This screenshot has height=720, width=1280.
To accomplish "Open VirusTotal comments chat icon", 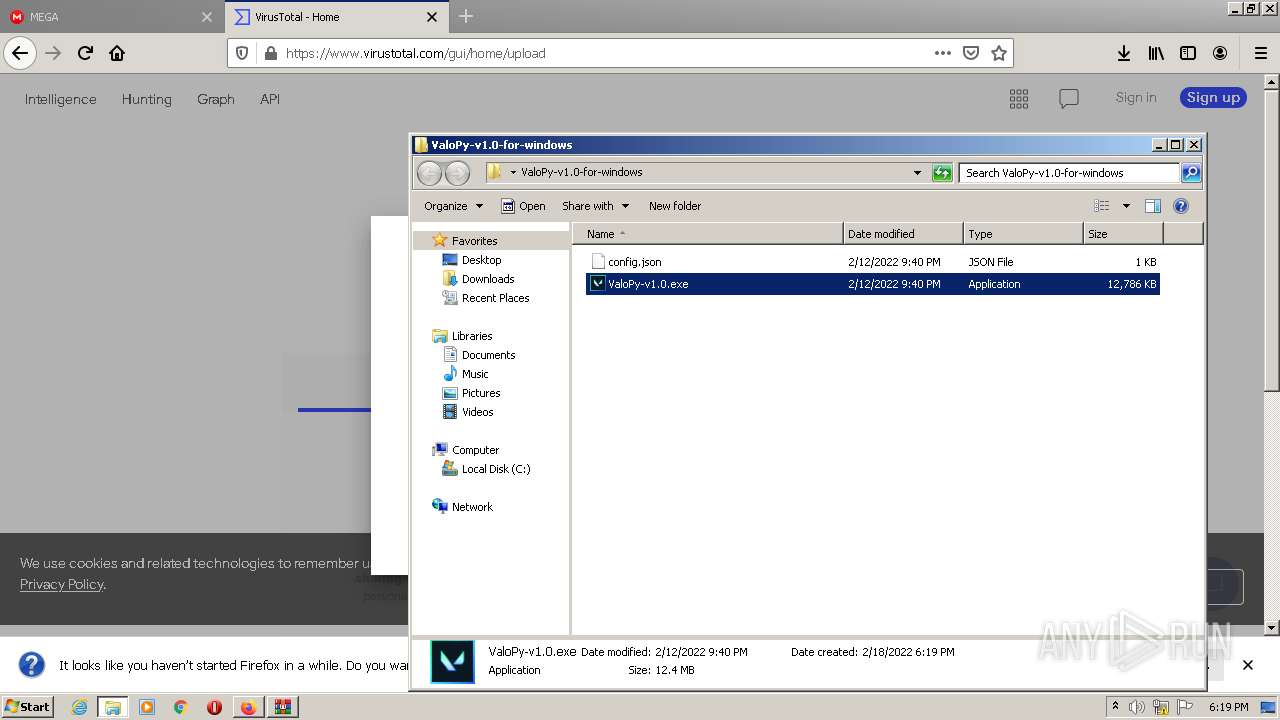I will pos(1069,98).
